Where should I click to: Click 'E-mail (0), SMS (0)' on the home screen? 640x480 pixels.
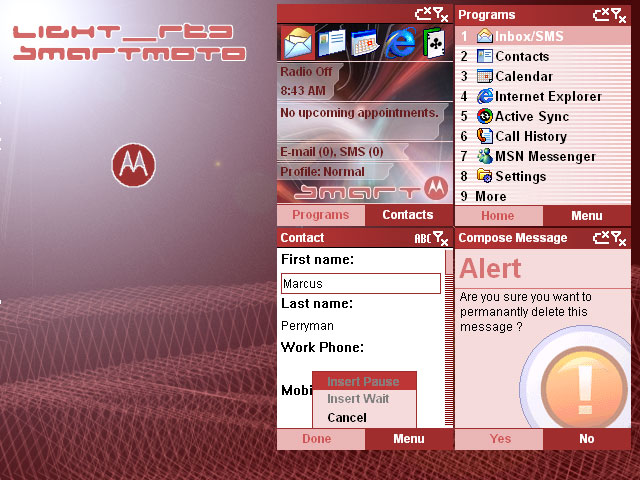pyautogui.click(x=331, y=152)
